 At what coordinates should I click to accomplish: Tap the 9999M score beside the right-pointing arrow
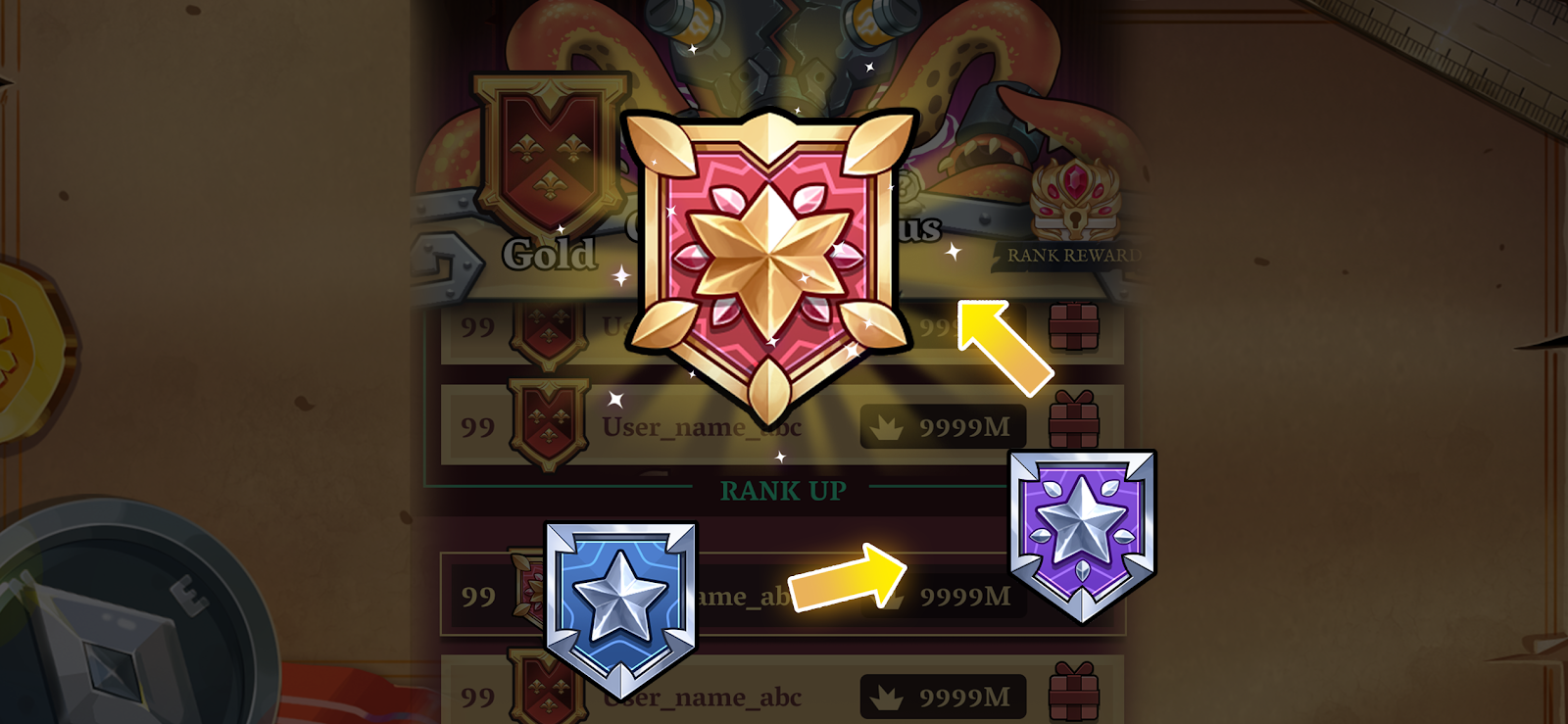(964, 596)
